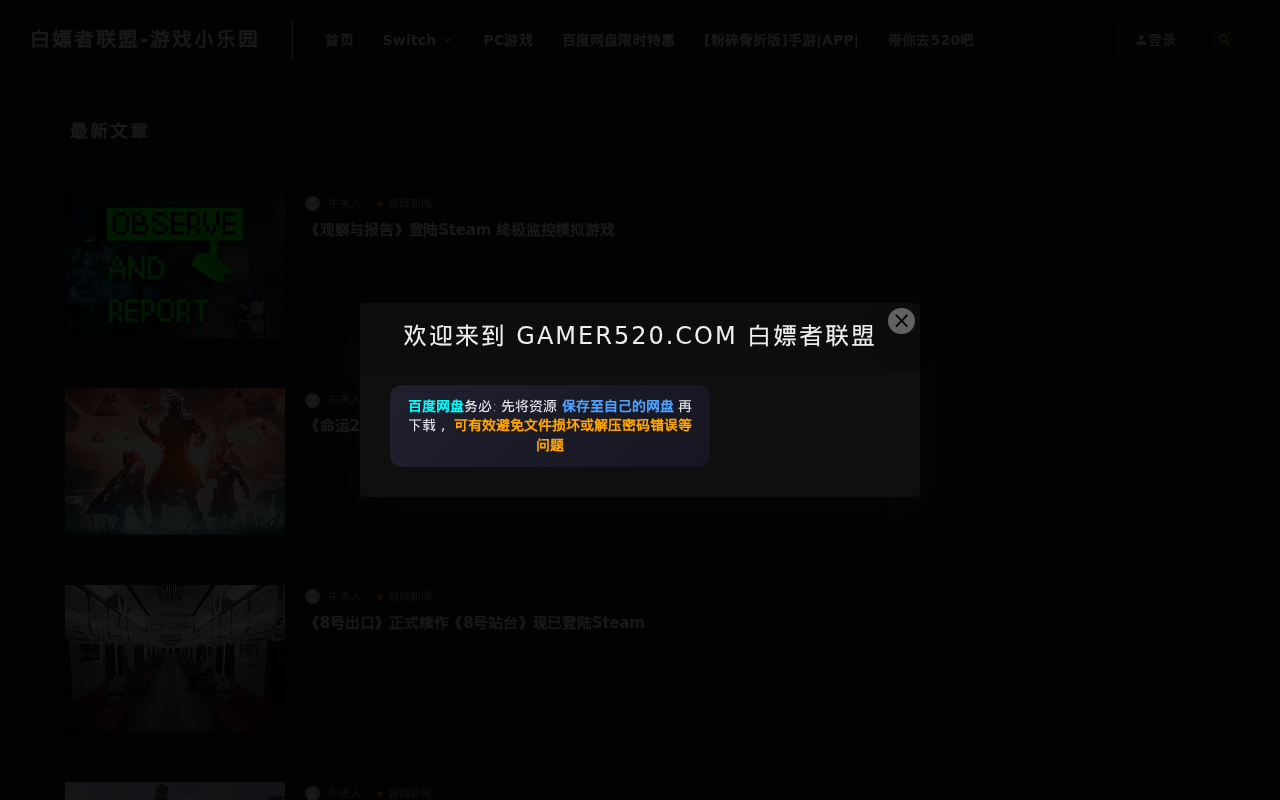Click the cyan 百度网盘 text in popup
The height and width of the screenshot is (800, 1280).
click(x=436, y=406)
